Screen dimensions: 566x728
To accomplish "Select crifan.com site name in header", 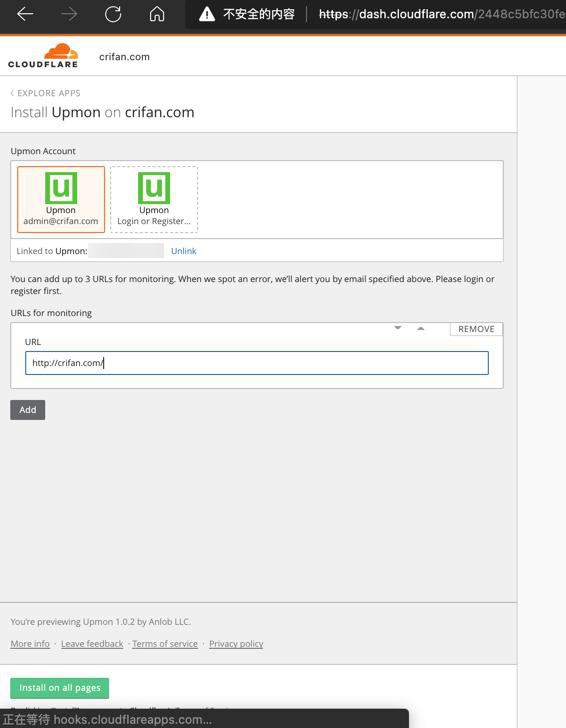I will click(124, 57).
